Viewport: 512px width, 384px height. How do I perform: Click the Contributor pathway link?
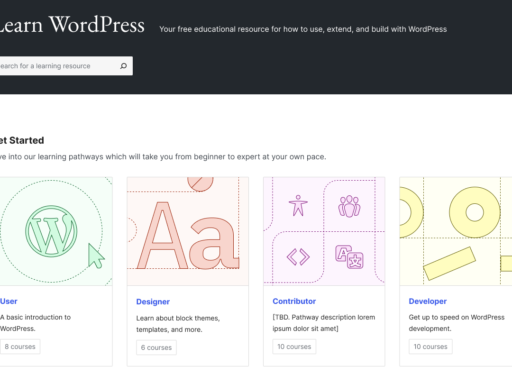point(294,301)
